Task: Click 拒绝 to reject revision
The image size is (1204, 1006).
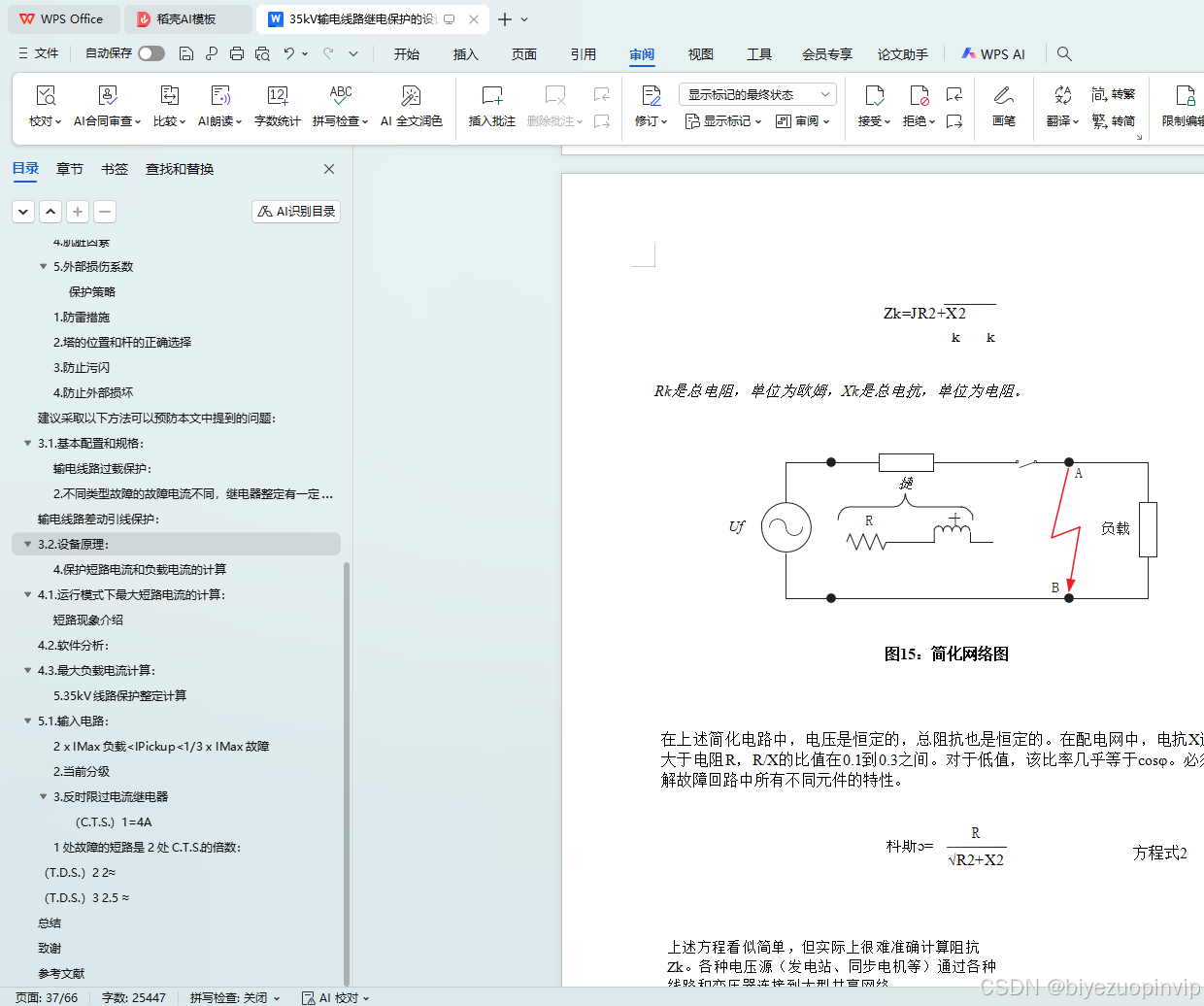Action: pos(919,107)
